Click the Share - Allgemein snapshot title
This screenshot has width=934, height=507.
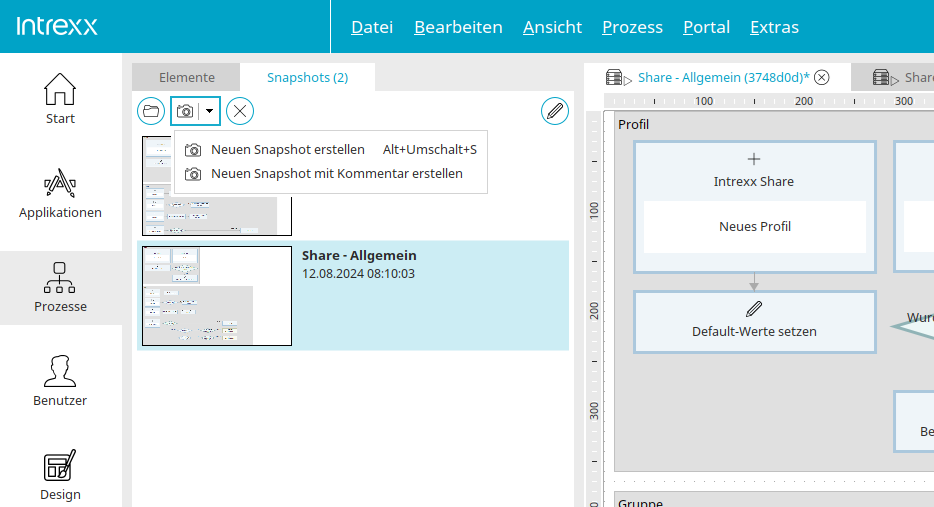359,256
